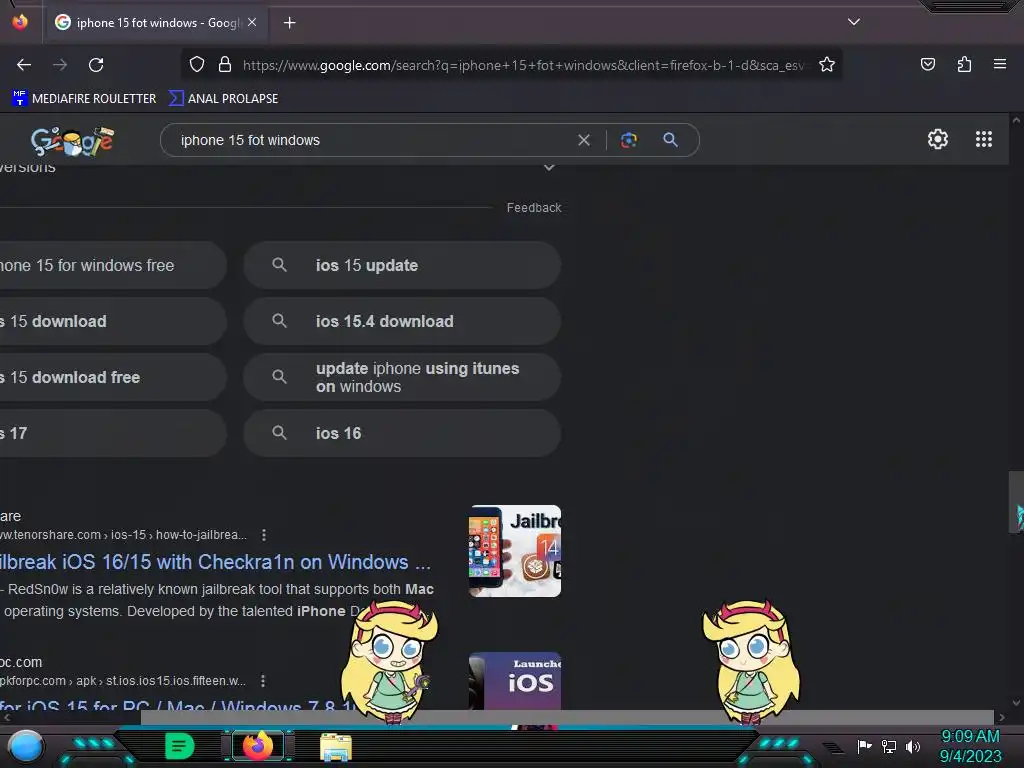Search related 'ios 15.4 download'
This screenshot has width=1024, height=768.
[x=402, y=321]
